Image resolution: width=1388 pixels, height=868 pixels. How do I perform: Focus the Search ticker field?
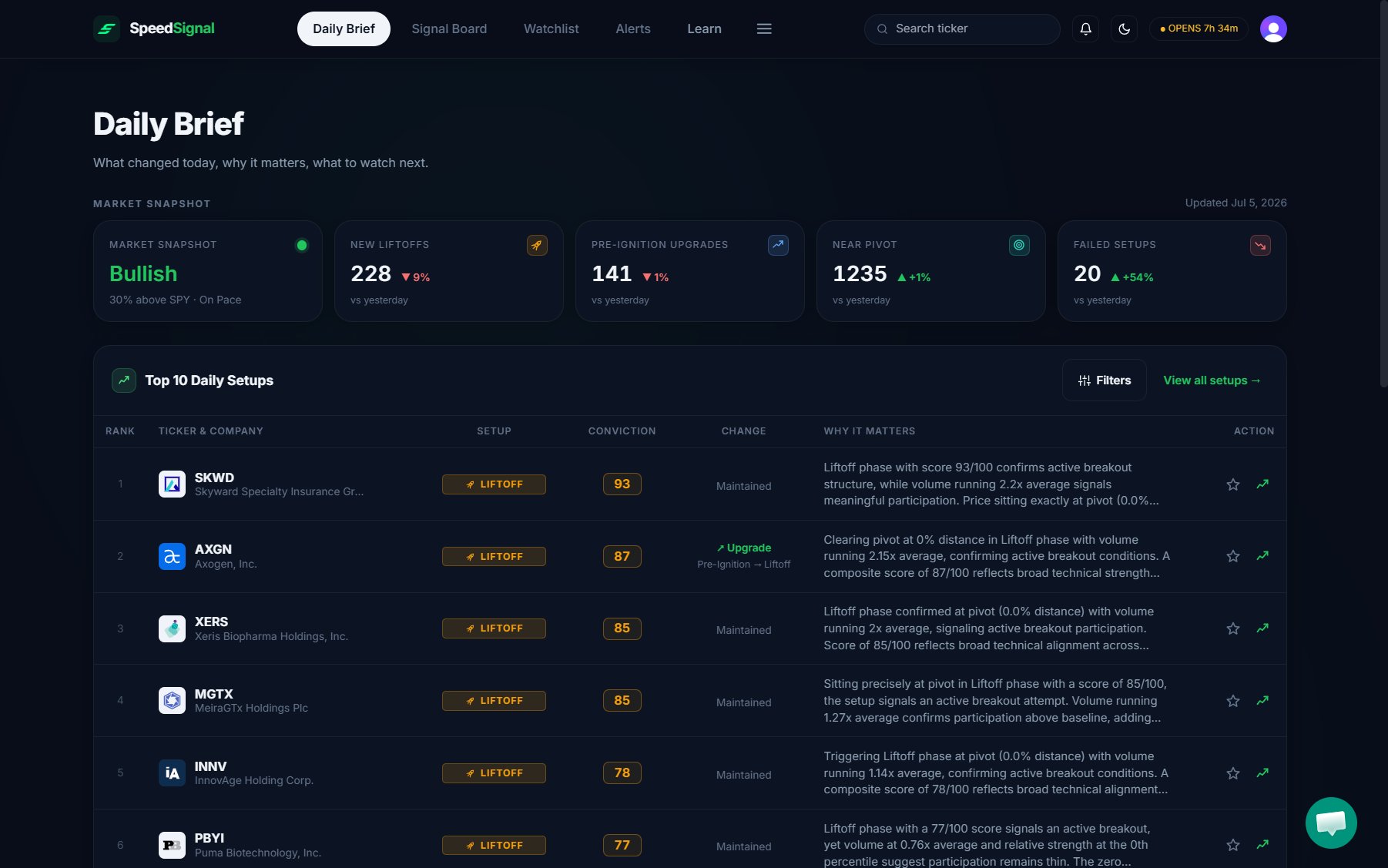click(x=962, y=28)
